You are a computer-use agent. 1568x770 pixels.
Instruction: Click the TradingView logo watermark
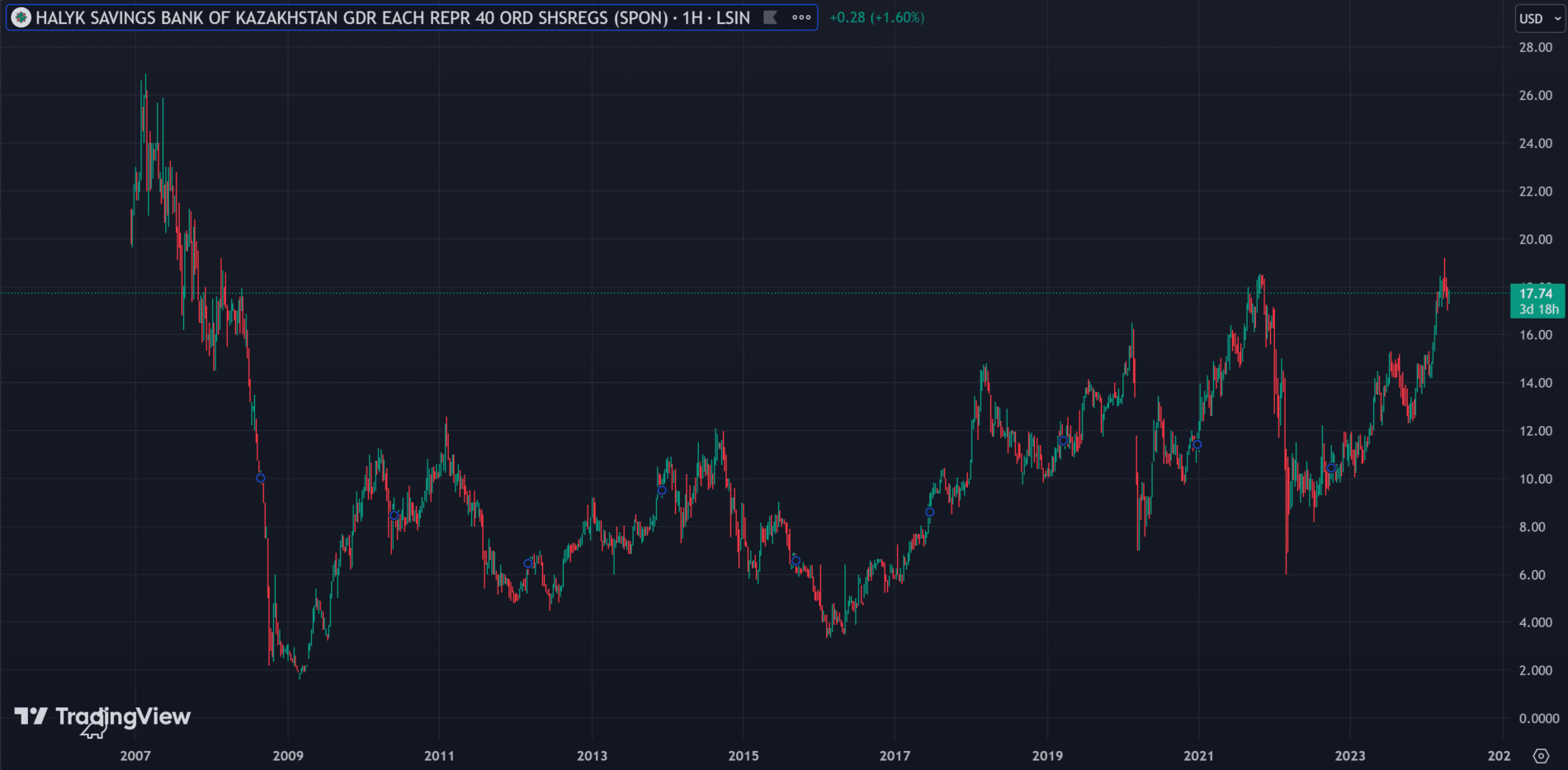pyautogui.click(x=102, y=716)
